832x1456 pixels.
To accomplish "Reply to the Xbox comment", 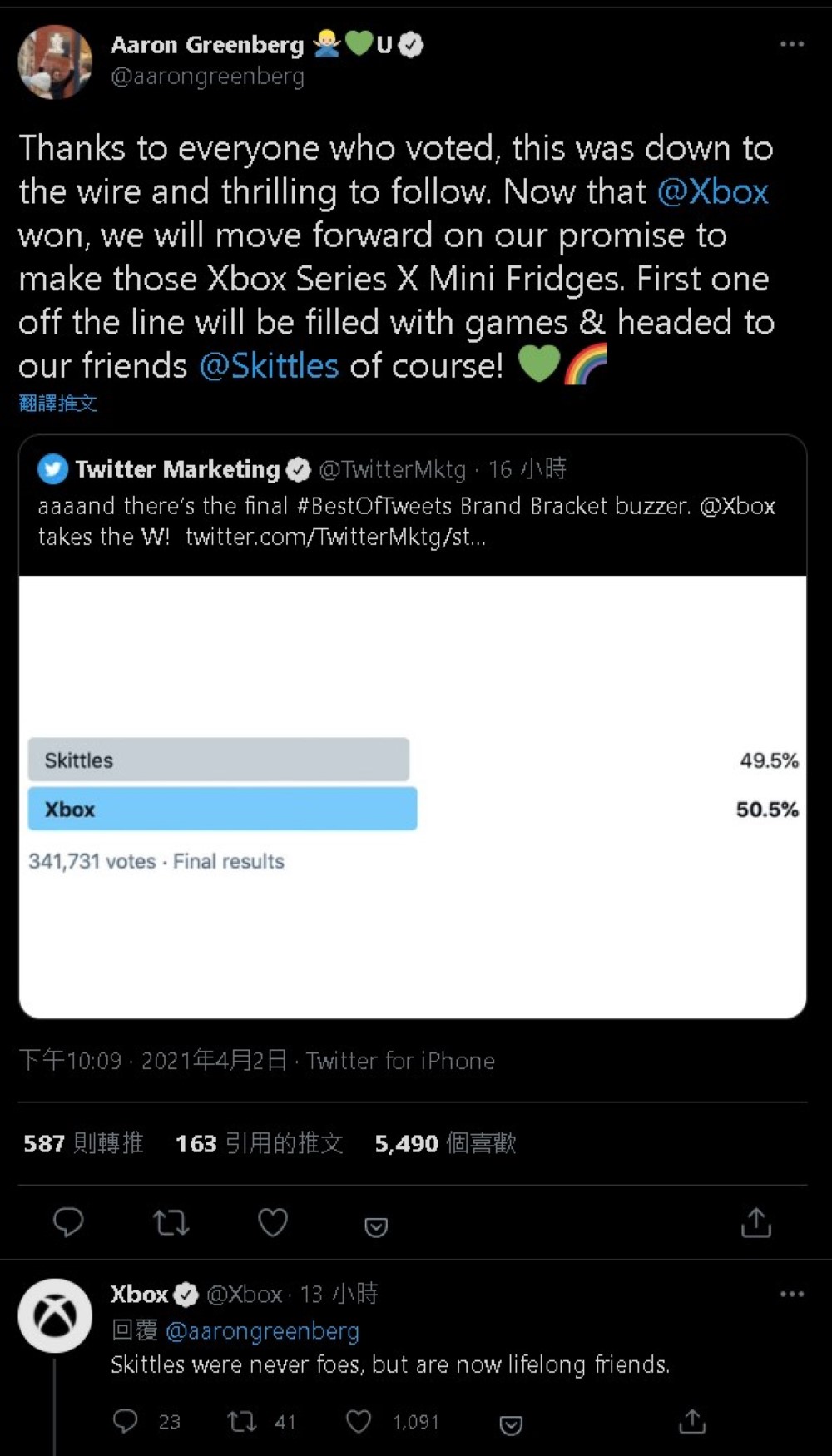I will [126, 1421].
